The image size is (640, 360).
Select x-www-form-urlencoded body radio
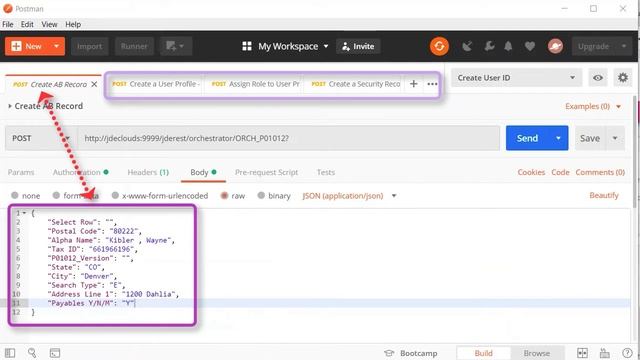[x=115, y=196]
